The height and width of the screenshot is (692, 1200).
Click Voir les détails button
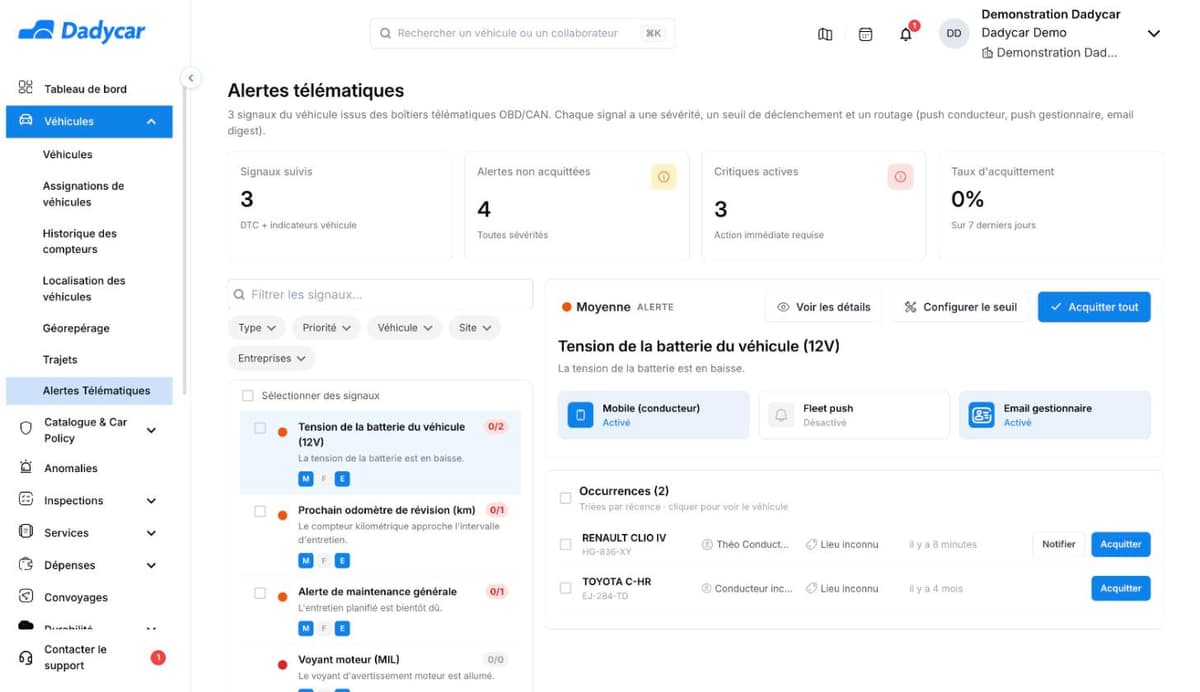point(824,307)
